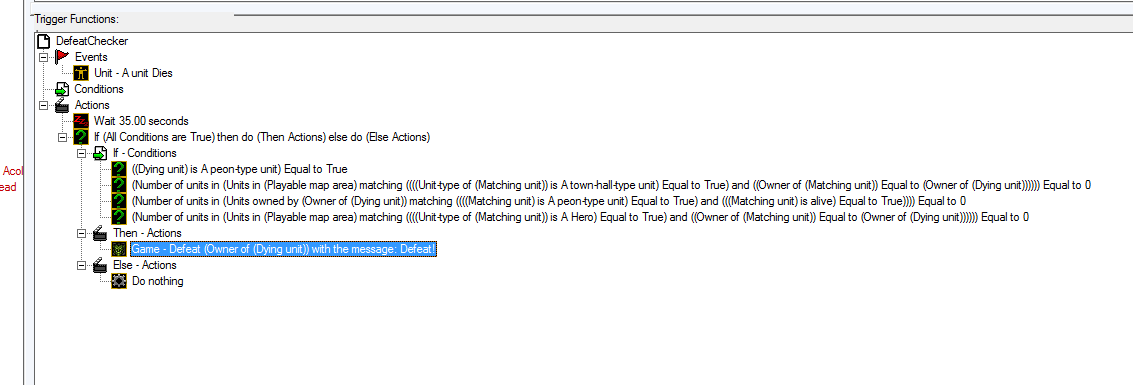The width and height of the screenshot is (1133, 385).
Task: Select the 'Else - Actions' label
Action: coord(145,265)
